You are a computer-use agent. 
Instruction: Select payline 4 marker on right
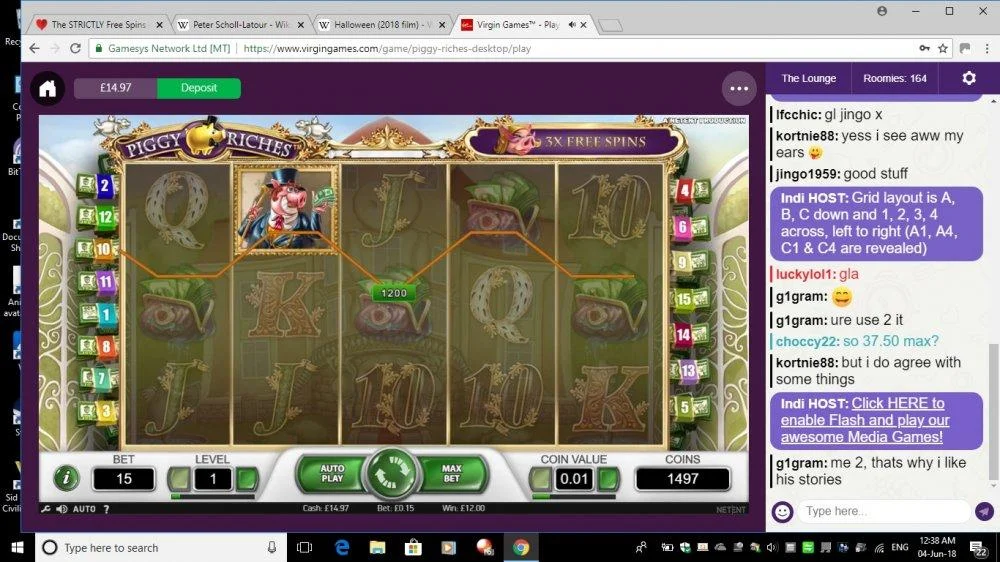(691, 189)
